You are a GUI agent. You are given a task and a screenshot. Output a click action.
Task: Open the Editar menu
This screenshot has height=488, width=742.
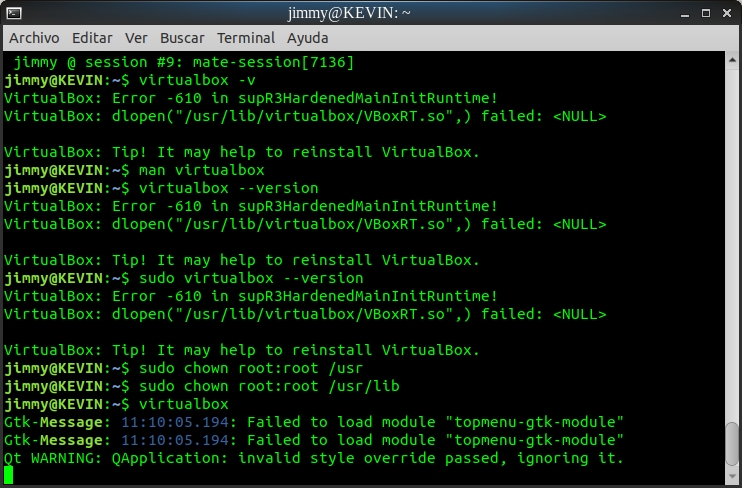(92, 38)
